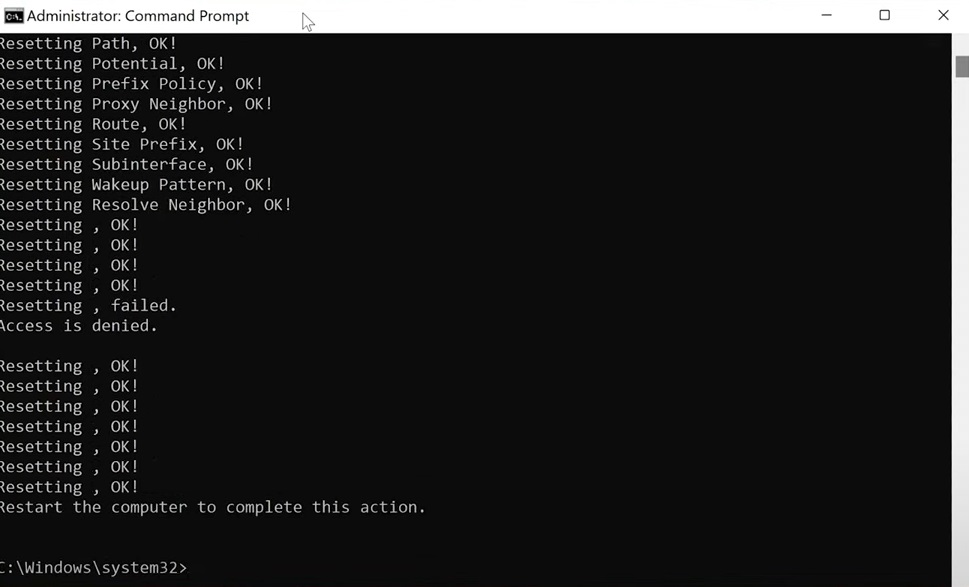Image resolution: width=969 pixels, height=587 pixels.
Task: Open the Command Prompt system menu icon
Action: pyautogui.click(x=14, y=16)
